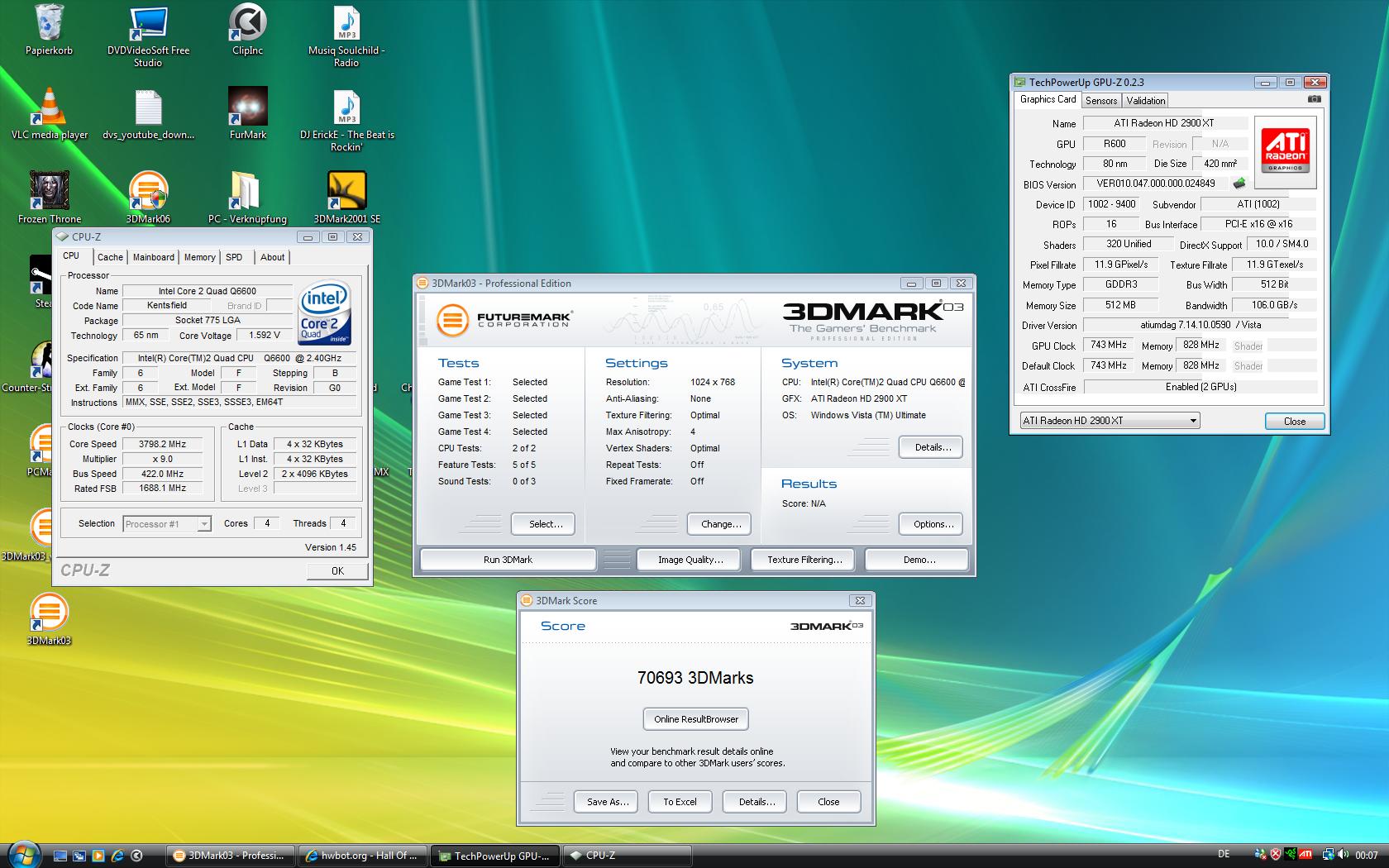This screenshot has height=868, width=1389.
Task: Click Save As... in the score dialog
Action: [x=608, y=802]
